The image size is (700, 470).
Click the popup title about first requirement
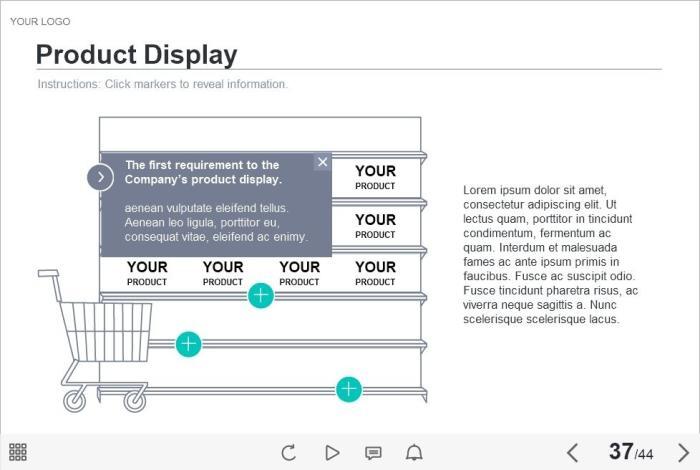click(203, 172)
